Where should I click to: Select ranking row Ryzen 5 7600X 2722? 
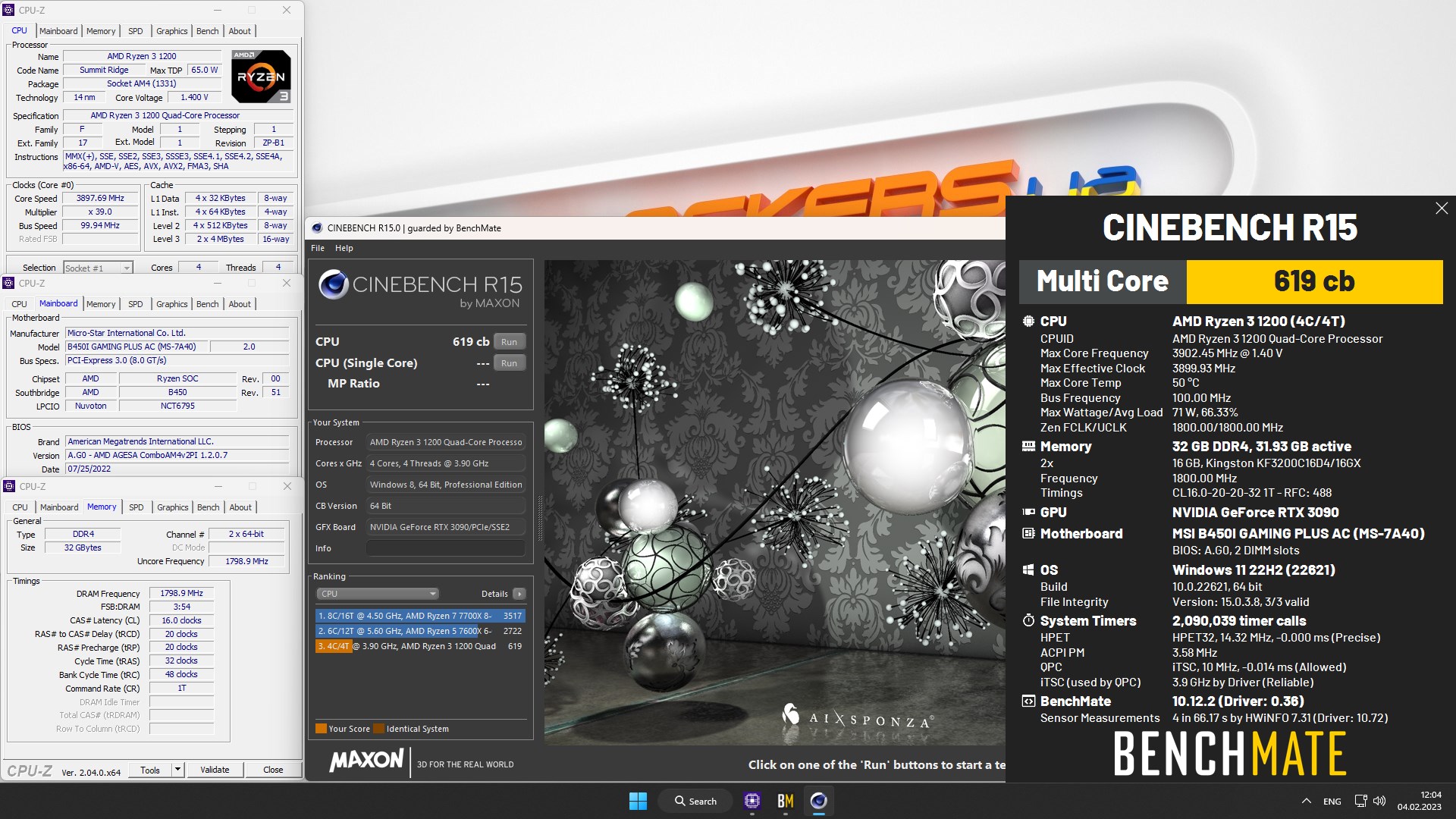coord(420,631)
